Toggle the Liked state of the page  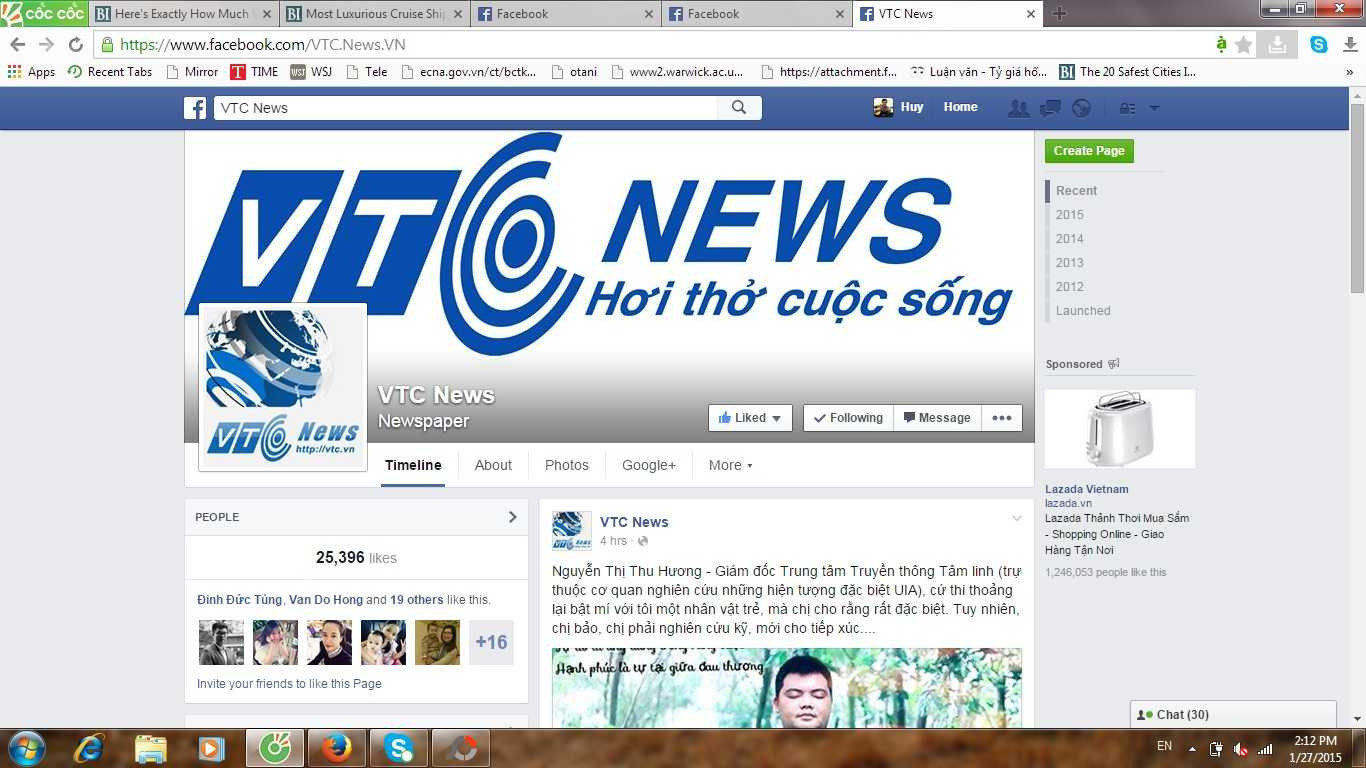tap(749, 417)
